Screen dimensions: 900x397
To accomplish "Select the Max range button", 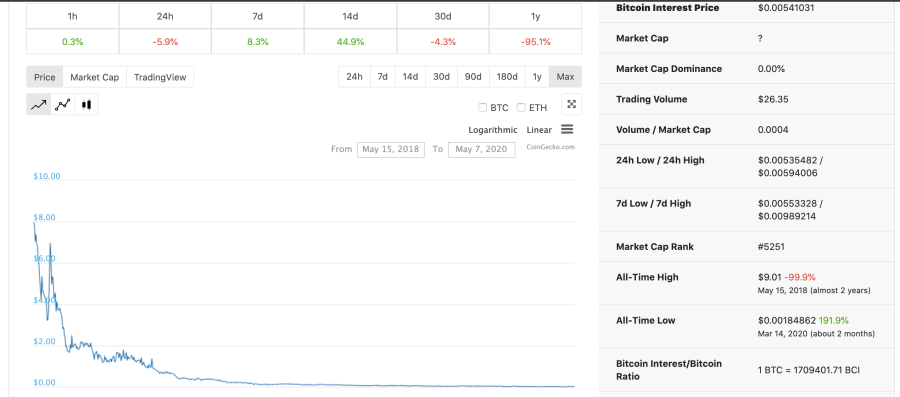I will click(565, 77).
